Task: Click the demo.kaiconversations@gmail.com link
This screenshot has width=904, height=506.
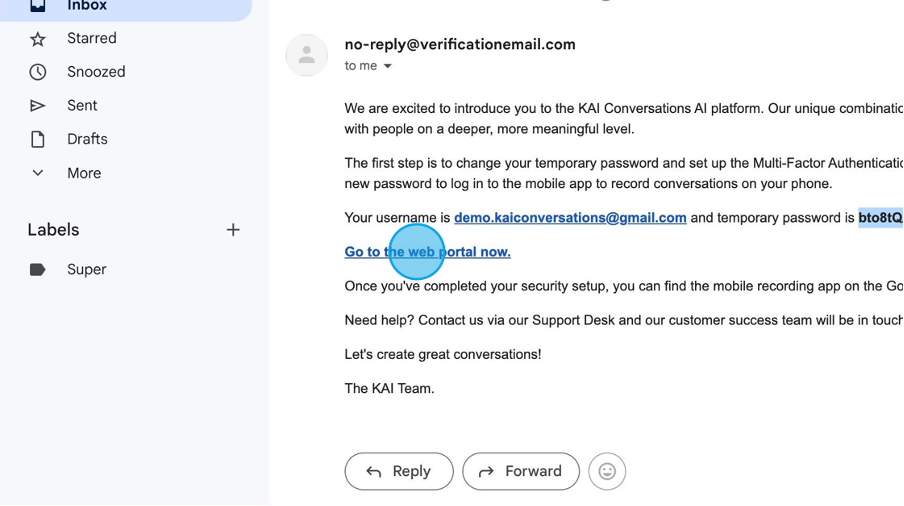Action: [x=570, y=218]
